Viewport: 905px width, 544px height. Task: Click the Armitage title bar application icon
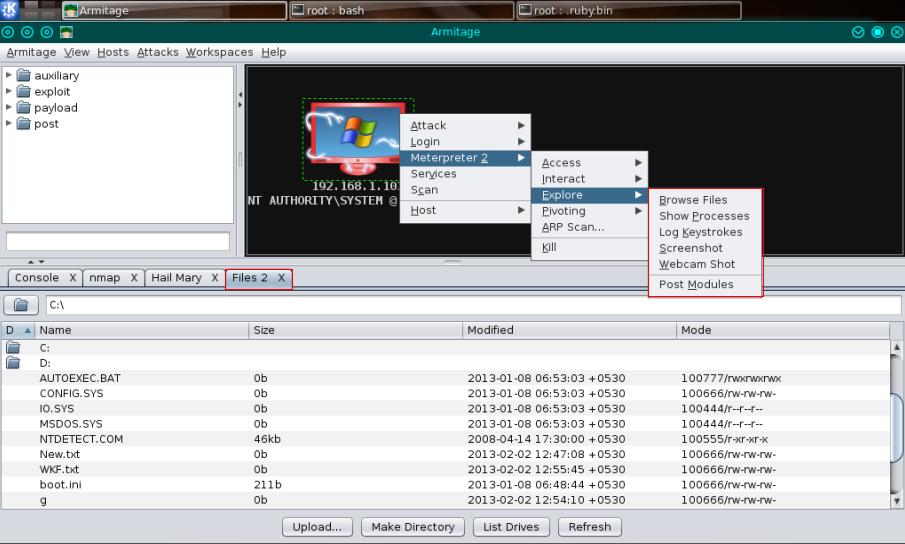66,32
